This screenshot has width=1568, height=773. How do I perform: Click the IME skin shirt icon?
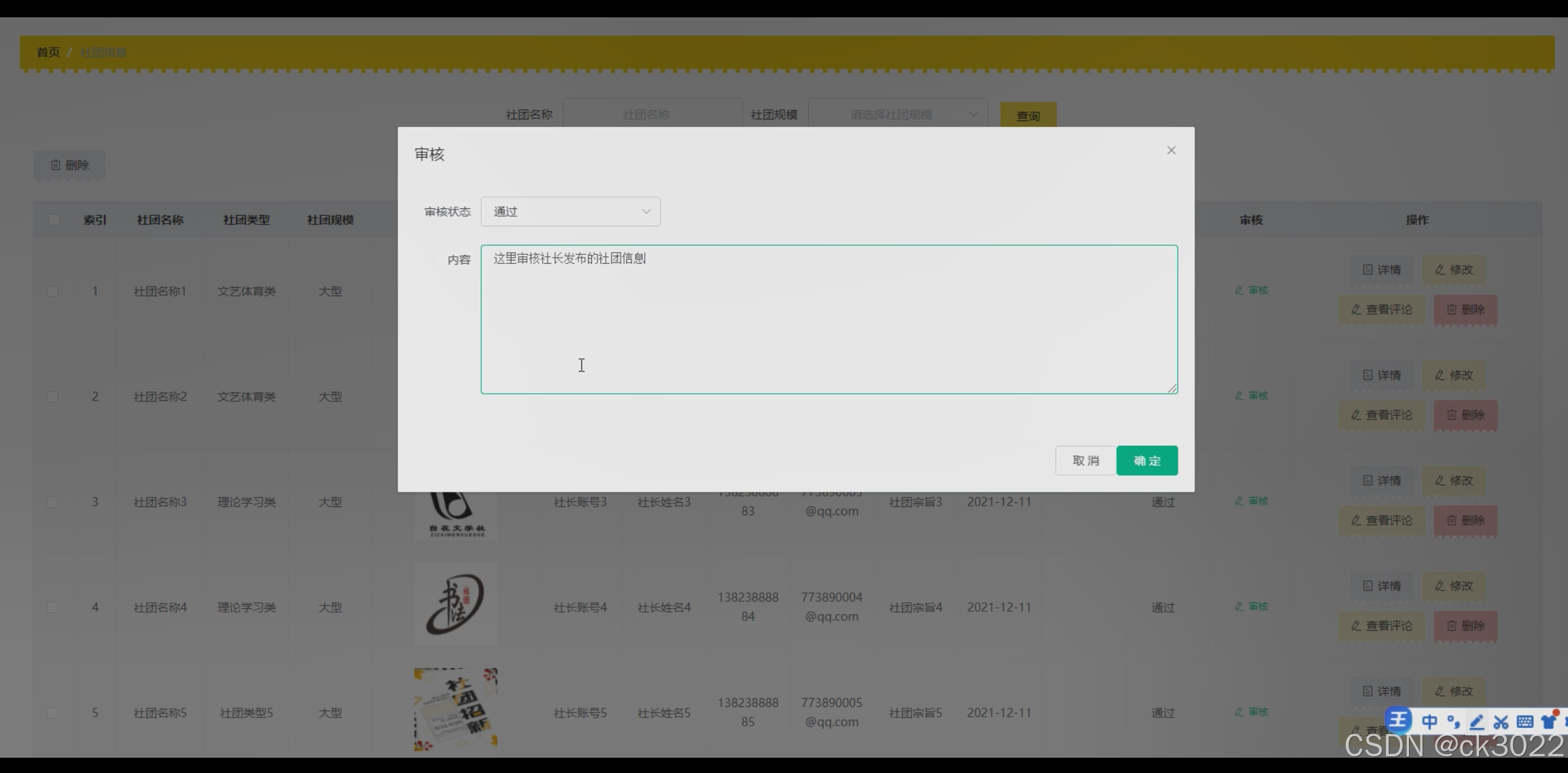[x=1549, y=722]
